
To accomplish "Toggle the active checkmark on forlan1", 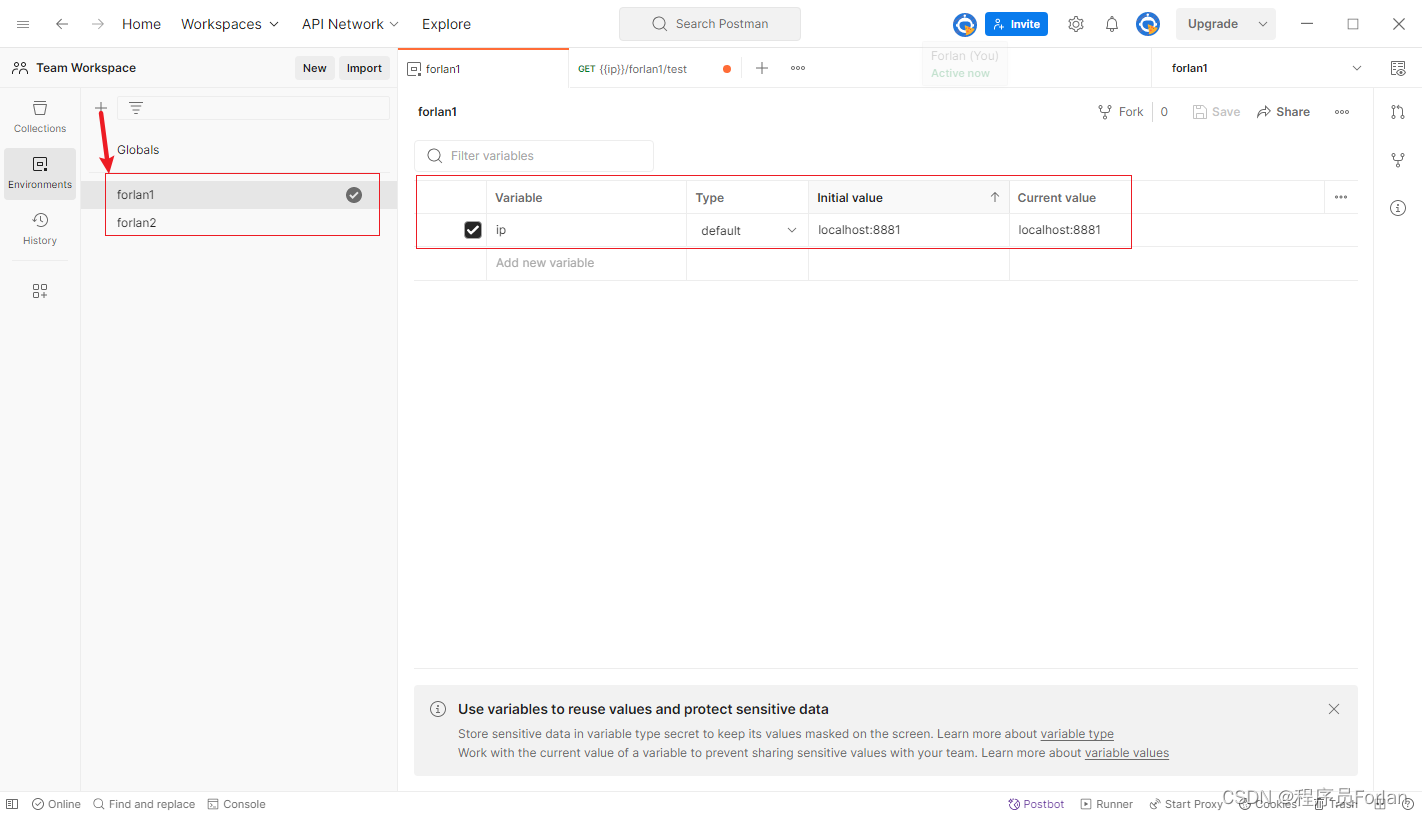I will [x=354, y=195].
